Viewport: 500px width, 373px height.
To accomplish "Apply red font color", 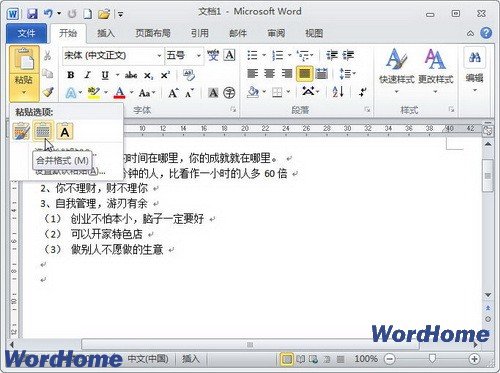I will tap(120, 93).
